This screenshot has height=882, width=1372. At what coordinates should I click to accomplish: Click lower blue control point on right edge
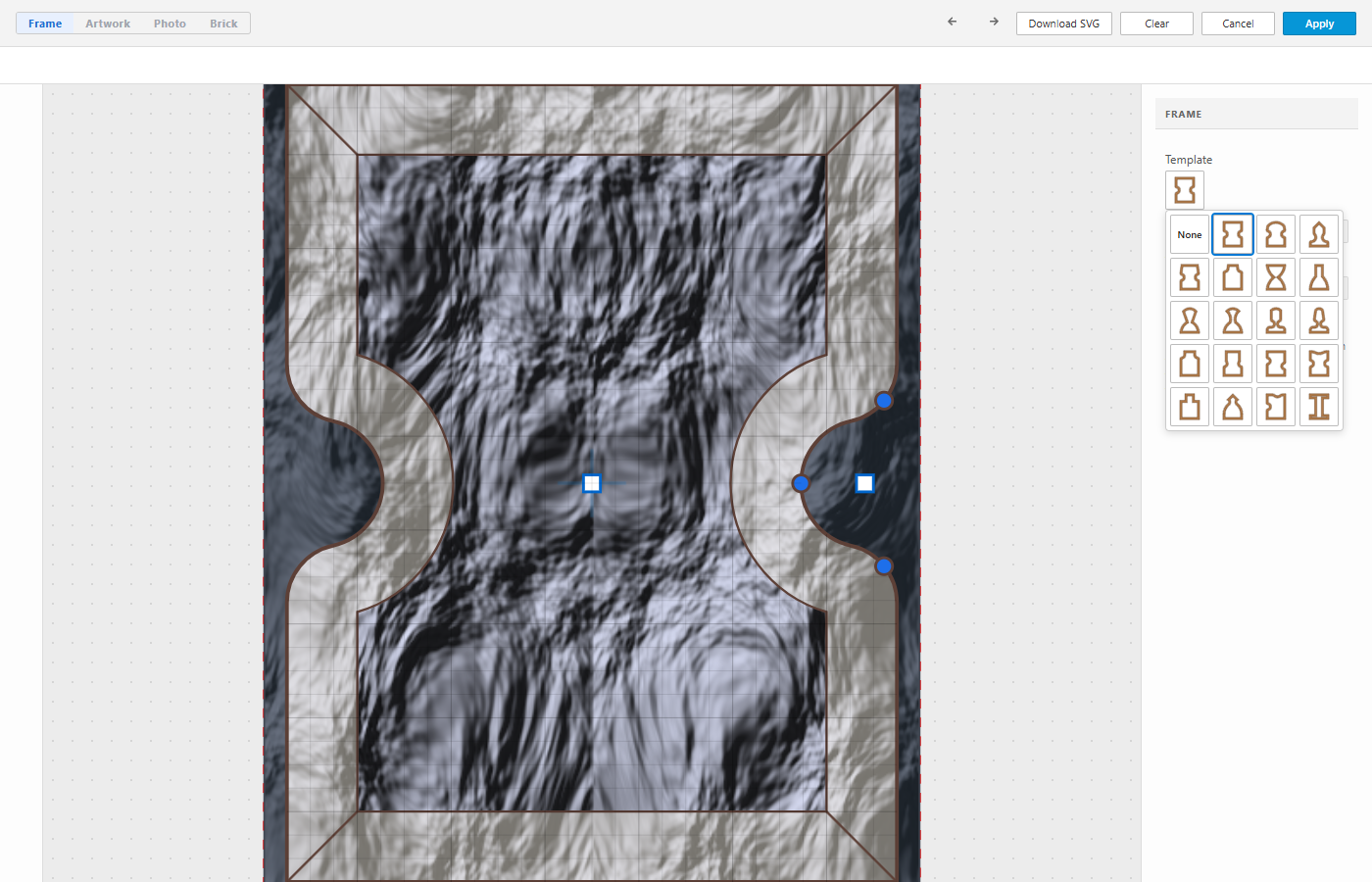tap(884, 566)
